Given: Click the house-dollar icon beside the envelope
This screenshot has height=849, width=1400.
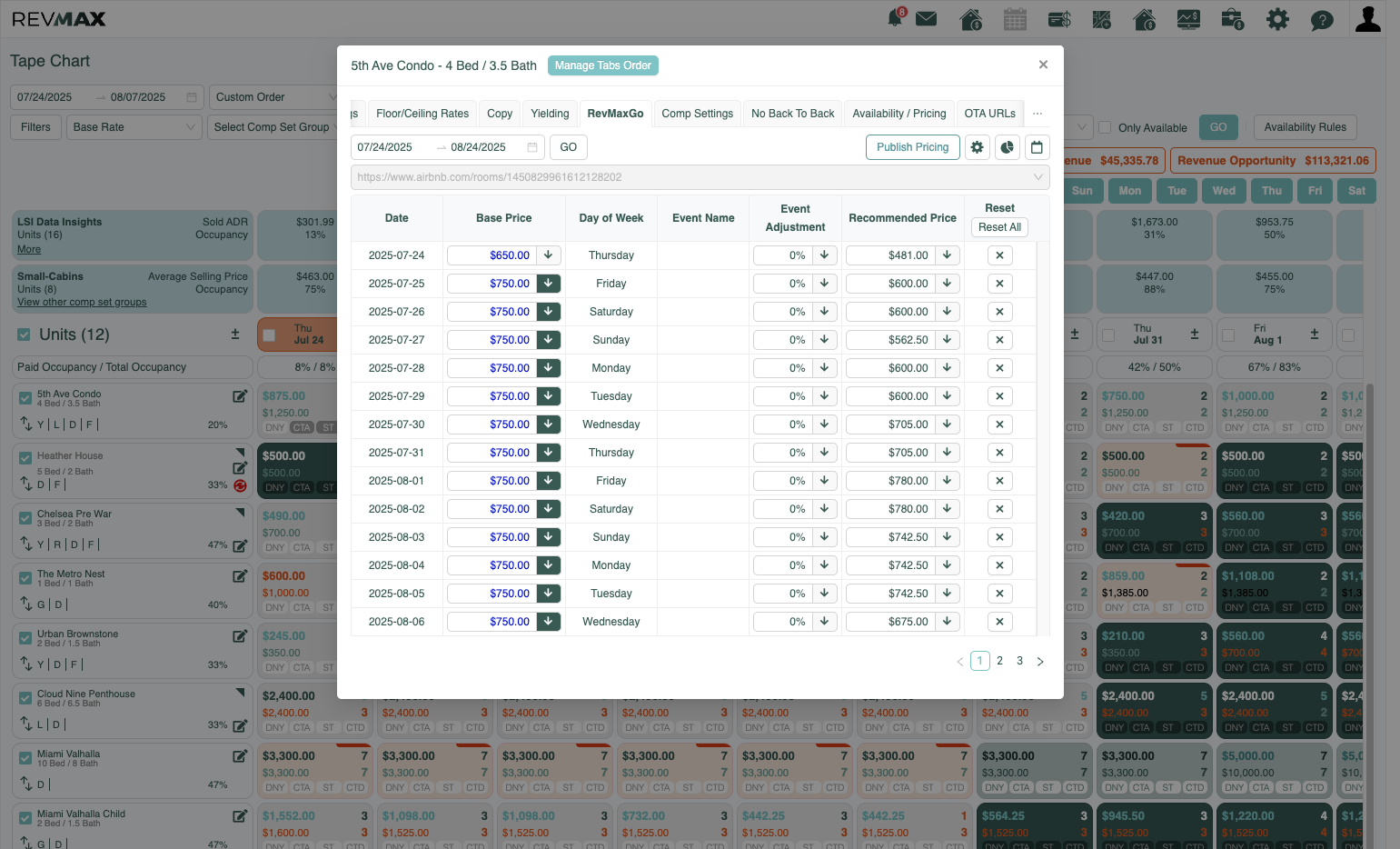Looking at the screenshot, I should (x=970, y=19).
